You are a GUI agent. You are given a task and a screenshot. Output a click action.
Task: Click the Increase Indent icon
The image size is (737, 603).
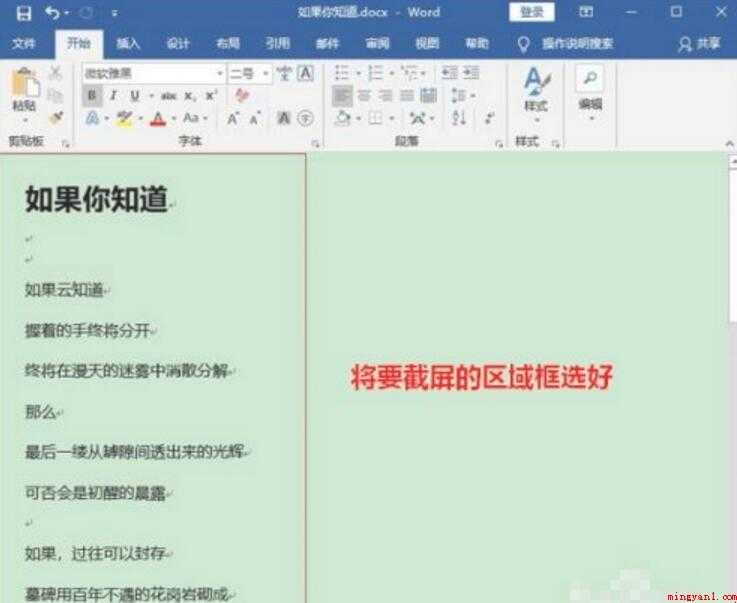click(471, 73)
